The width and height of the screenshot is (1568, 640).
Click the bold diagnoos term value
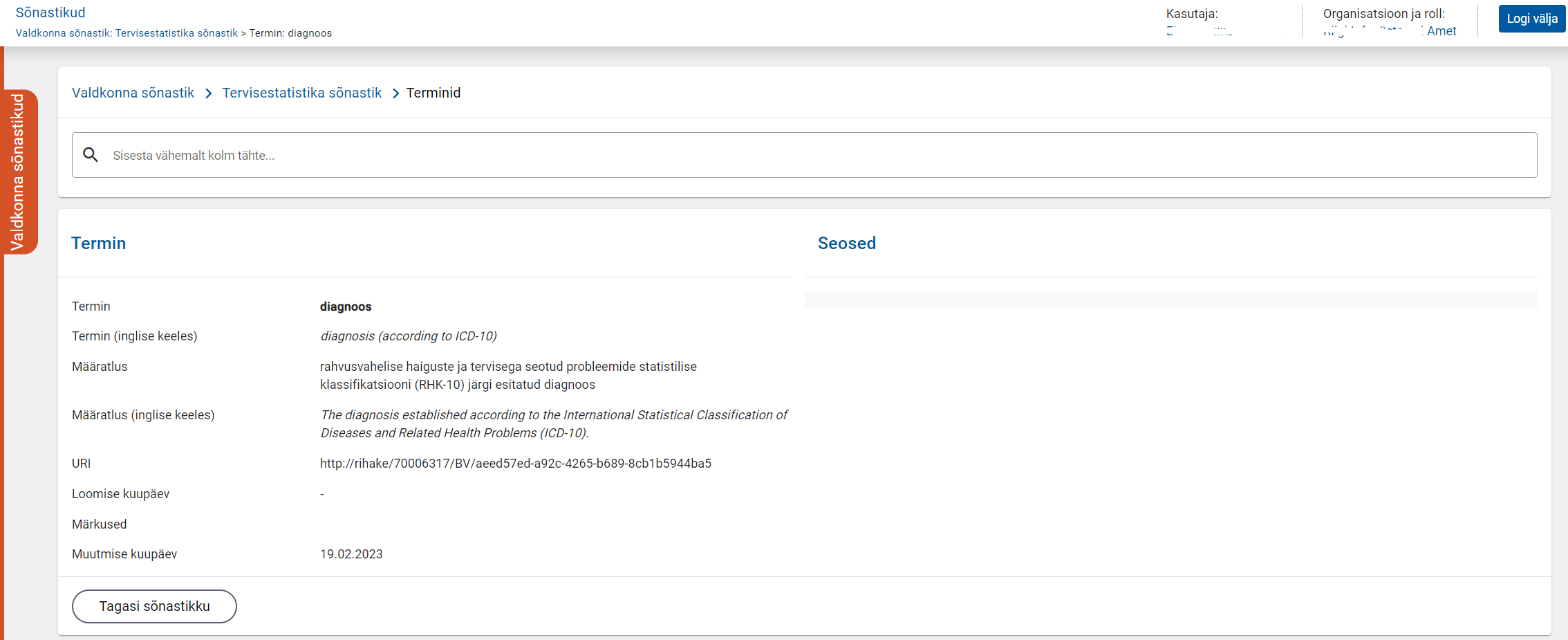click(346, 307)
